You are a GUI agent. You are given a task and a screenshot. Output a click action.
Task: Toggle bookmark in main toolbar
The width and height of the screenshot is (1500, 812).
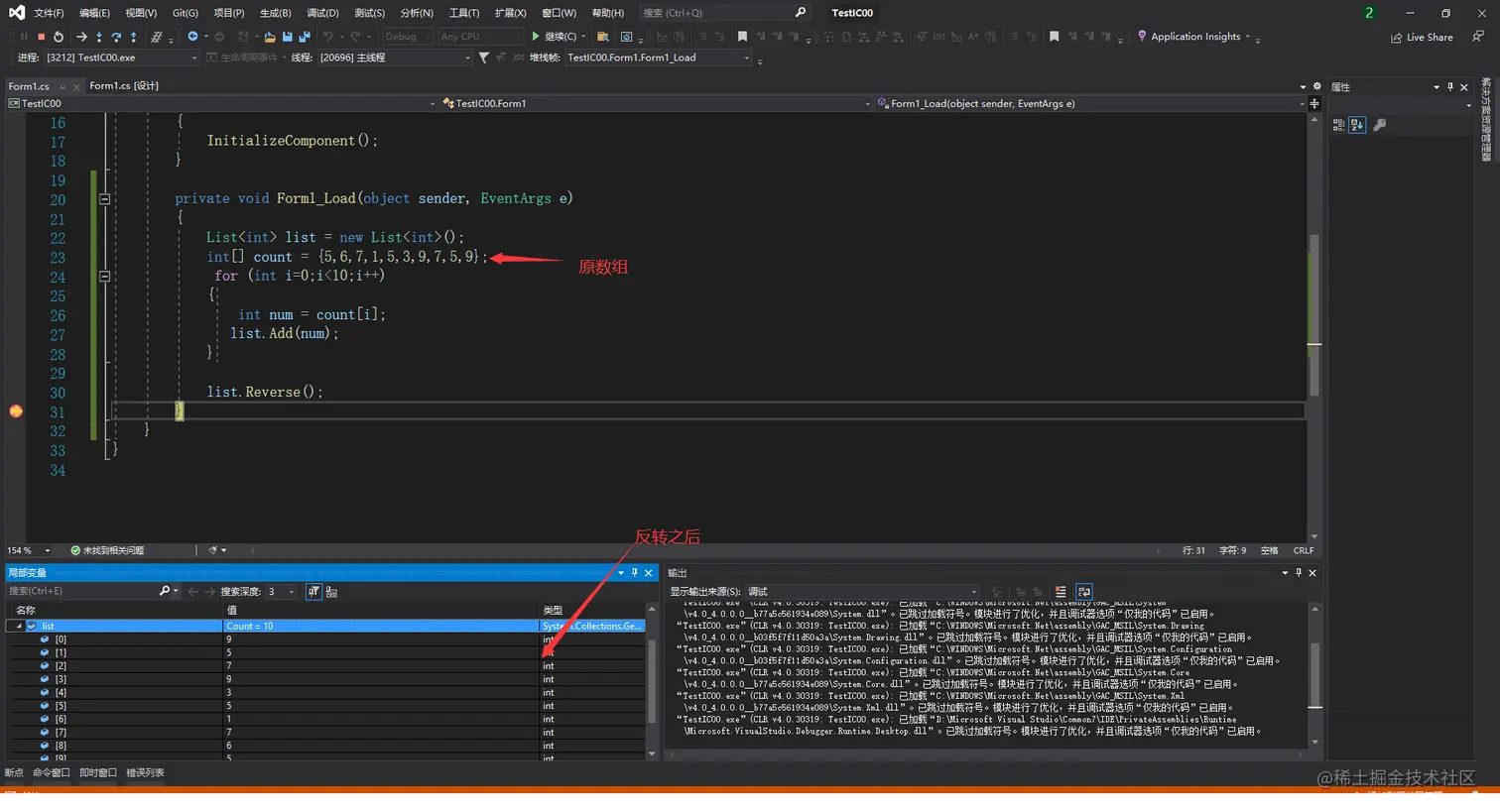pyautogui.click(x=742, y=37)
